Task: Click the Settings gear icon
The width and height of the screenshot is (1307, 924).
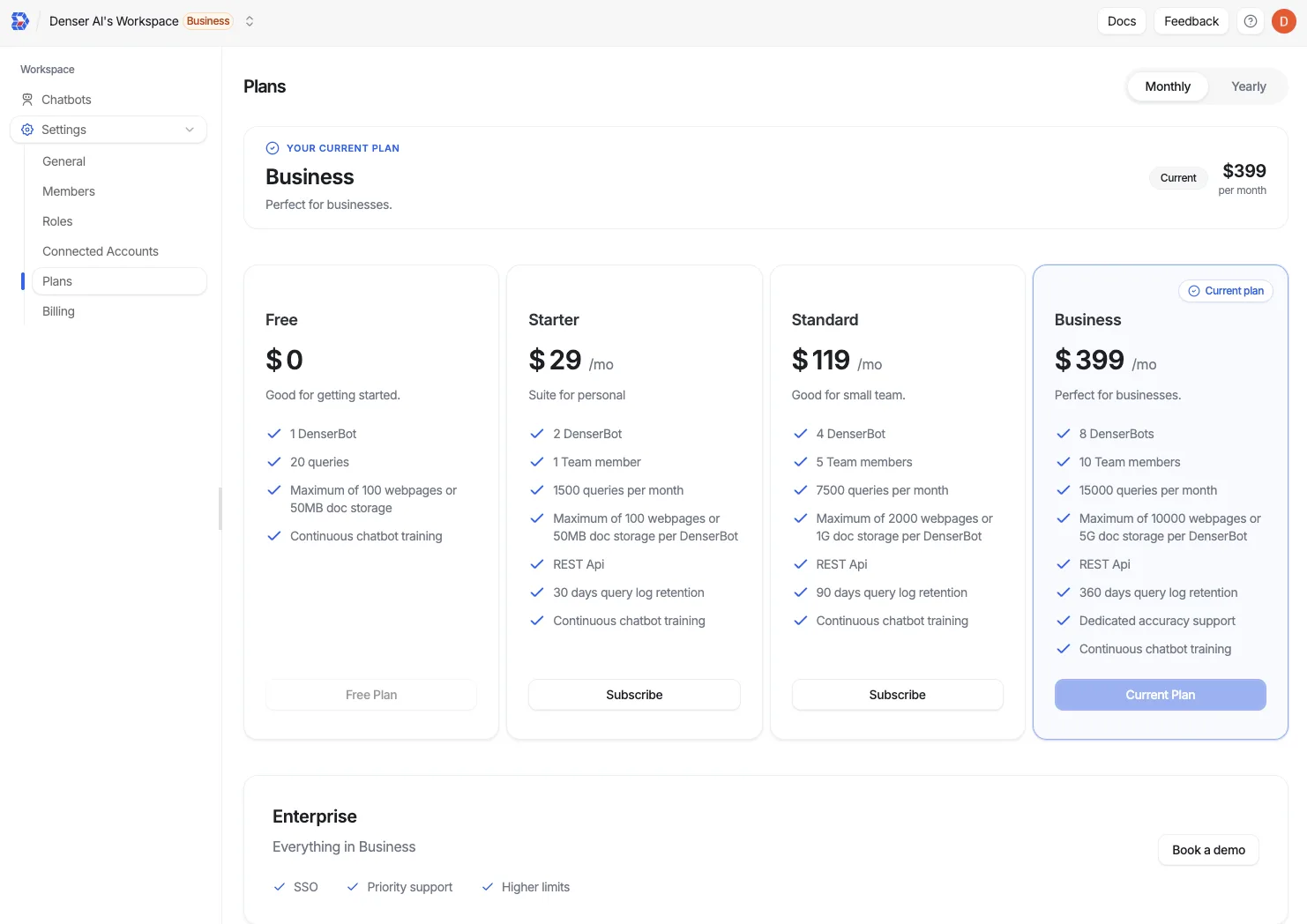Action: point(27,130)
